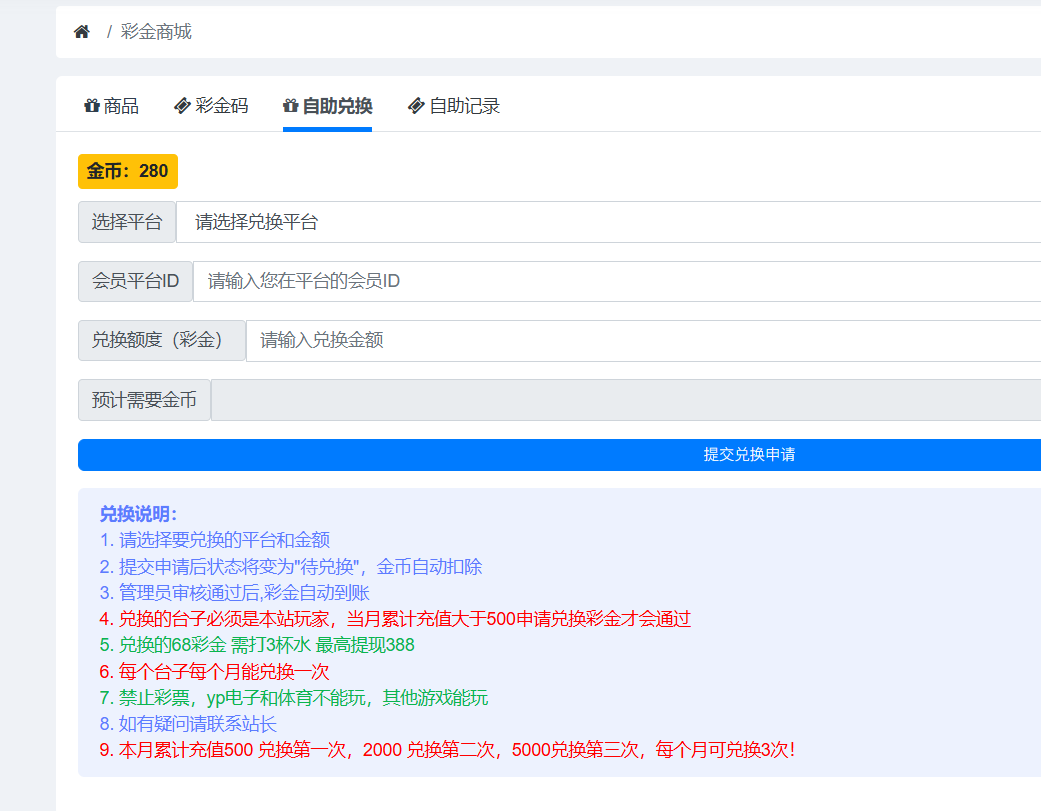Image resolution: width=1041 pixels, height=811 pixels.
Task: Click the gift icon beside 自助兑换
Action: pos(291,106)
